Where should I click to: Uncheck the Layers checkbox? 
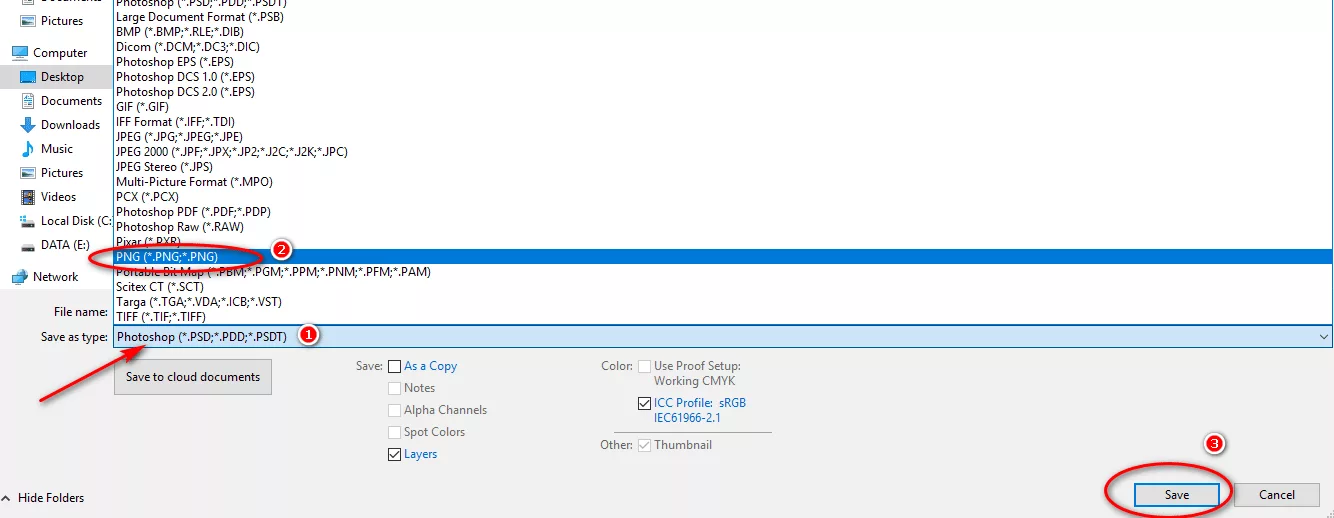395,454
